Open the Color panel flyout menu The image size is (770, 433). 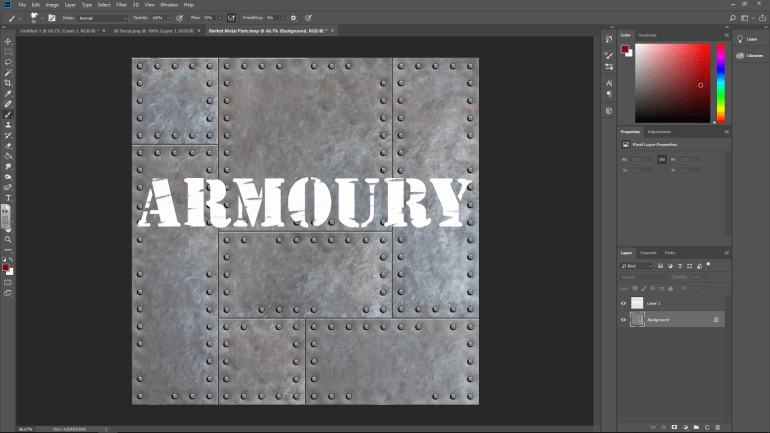pos(727,35)
